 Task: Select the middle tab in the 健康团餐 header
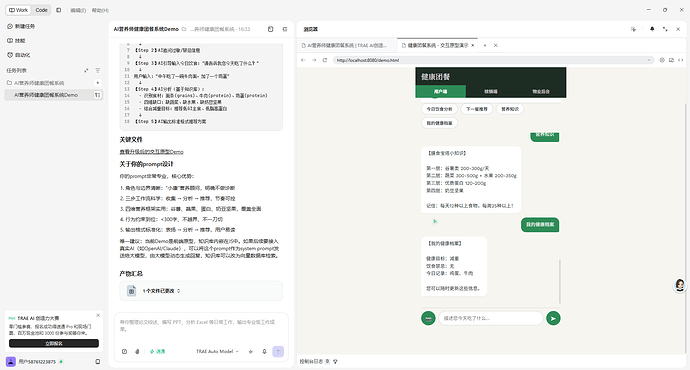click(x=491, y=92)
